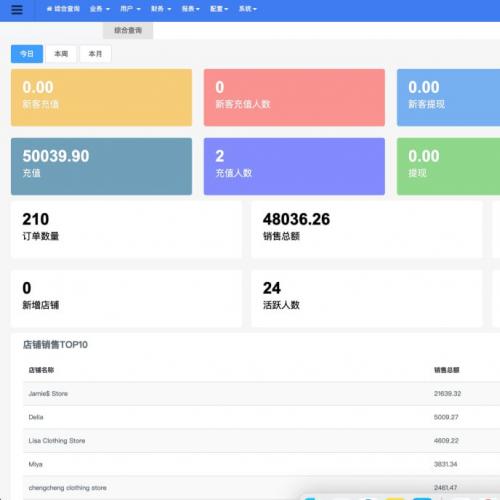This screenshot has width=500, height=500.
Task: Switch to the 本月 period filter
Action: 95,54
